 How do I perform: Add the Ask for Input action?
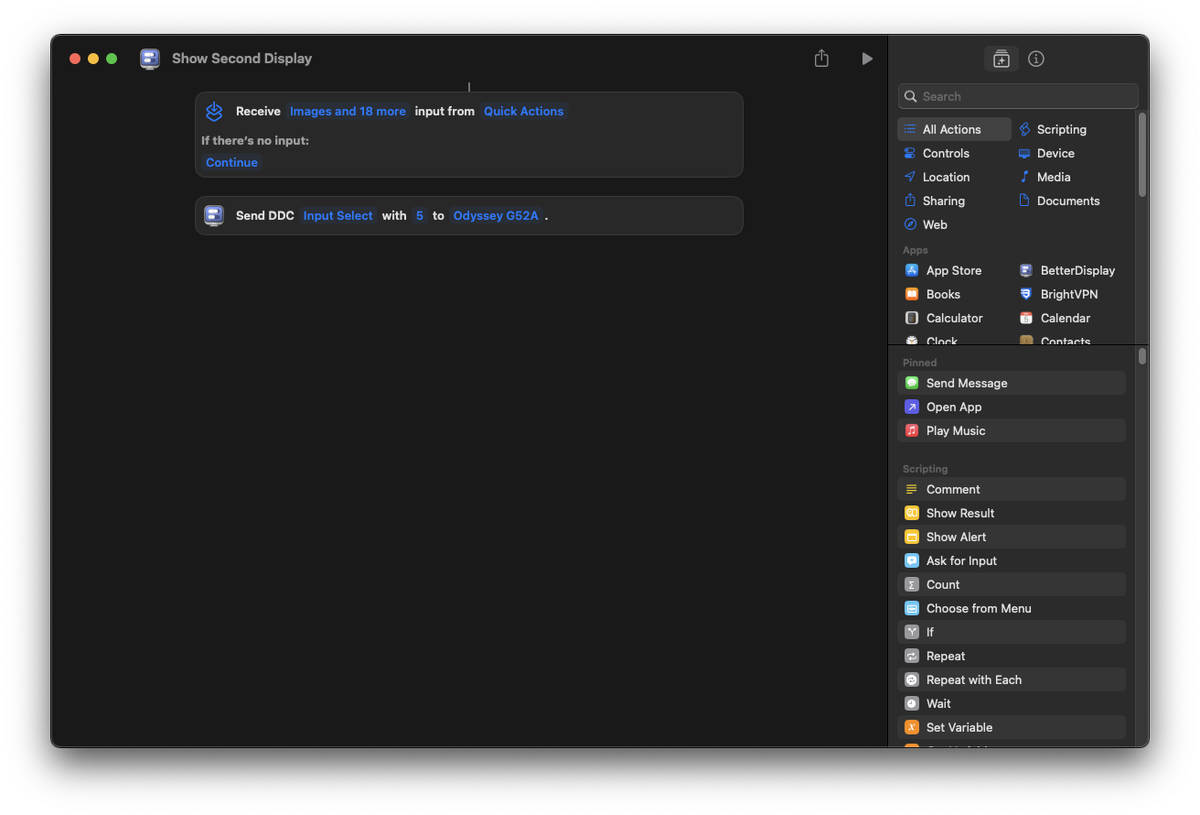tap(1011, 561)
